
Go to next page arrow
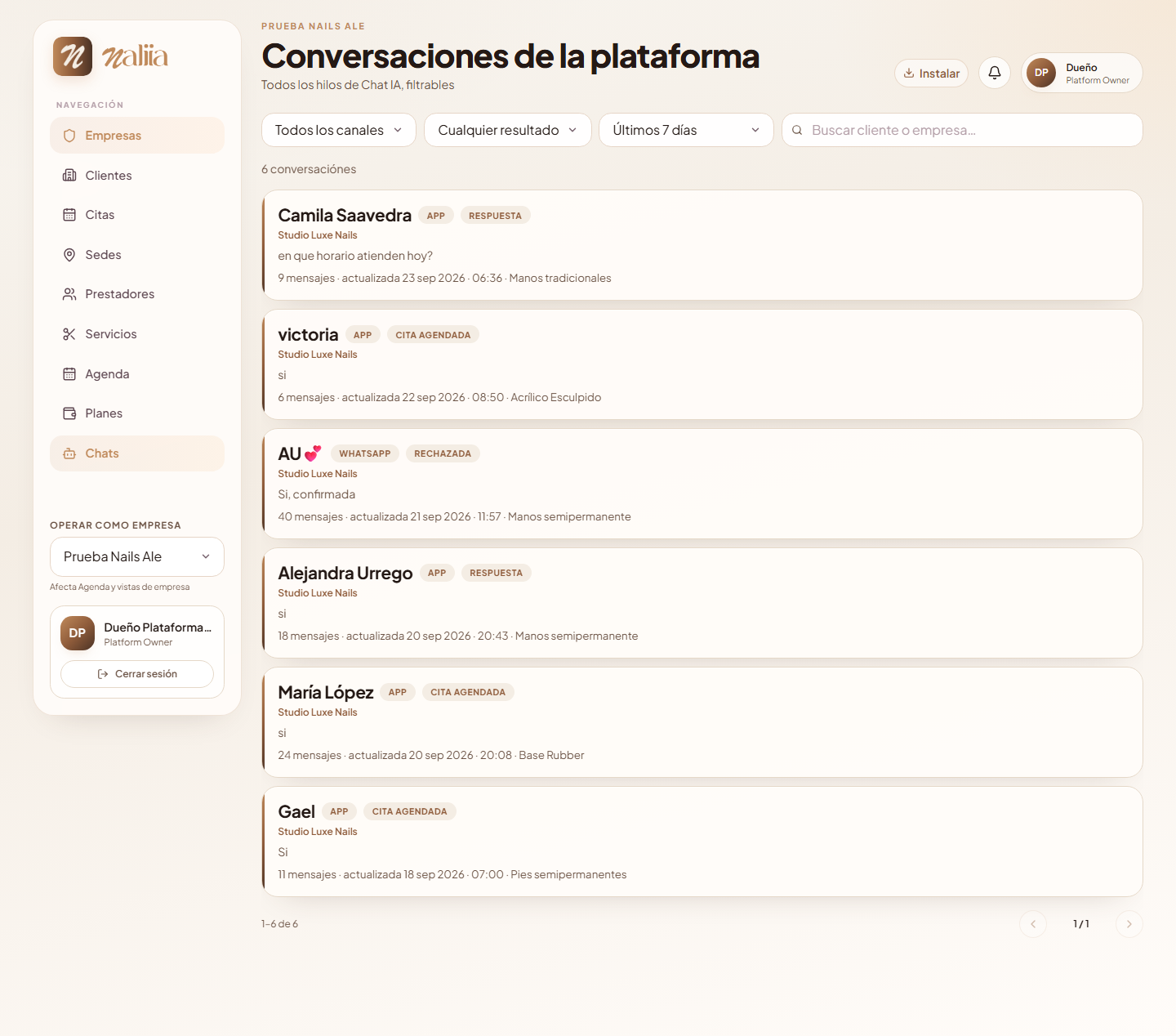(1129, 924)
